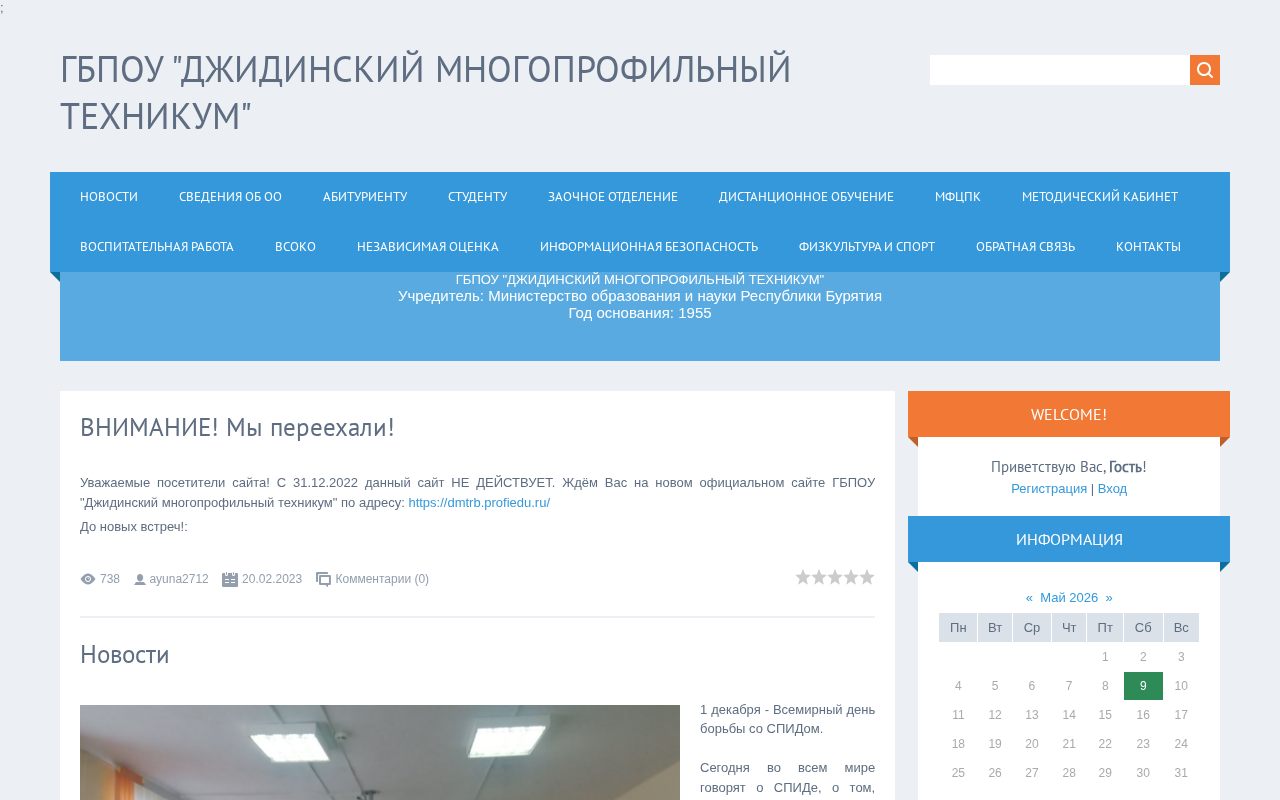Screen dimensions: 1280x800
Task: Click the Регистрация link
Action: tap(1049, 489)
